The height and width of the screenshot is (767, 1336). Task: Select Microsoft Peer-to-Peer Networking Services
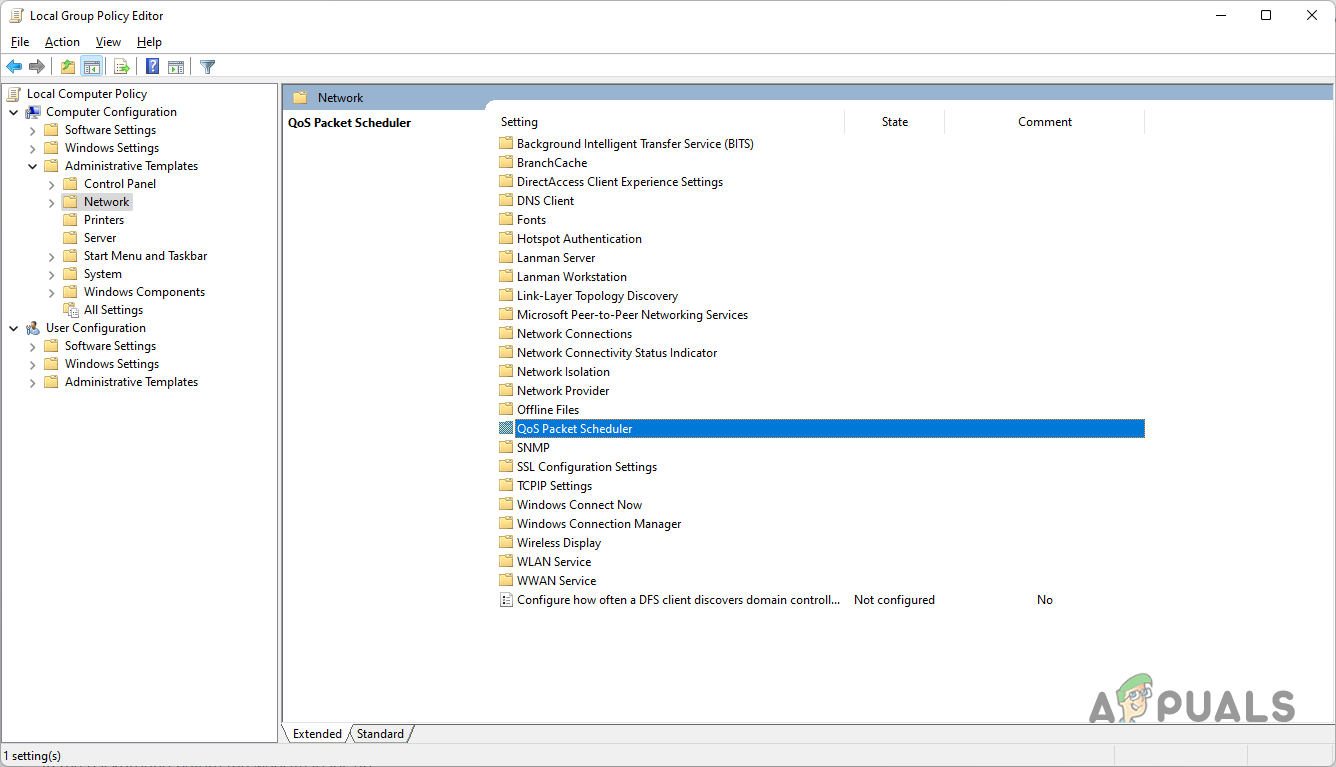tap(632, 315)
